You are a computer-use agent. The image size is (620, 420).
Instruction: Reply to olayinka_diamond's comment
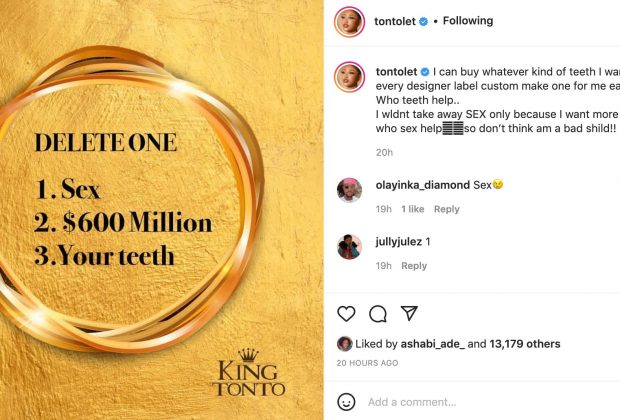[446, 209]
